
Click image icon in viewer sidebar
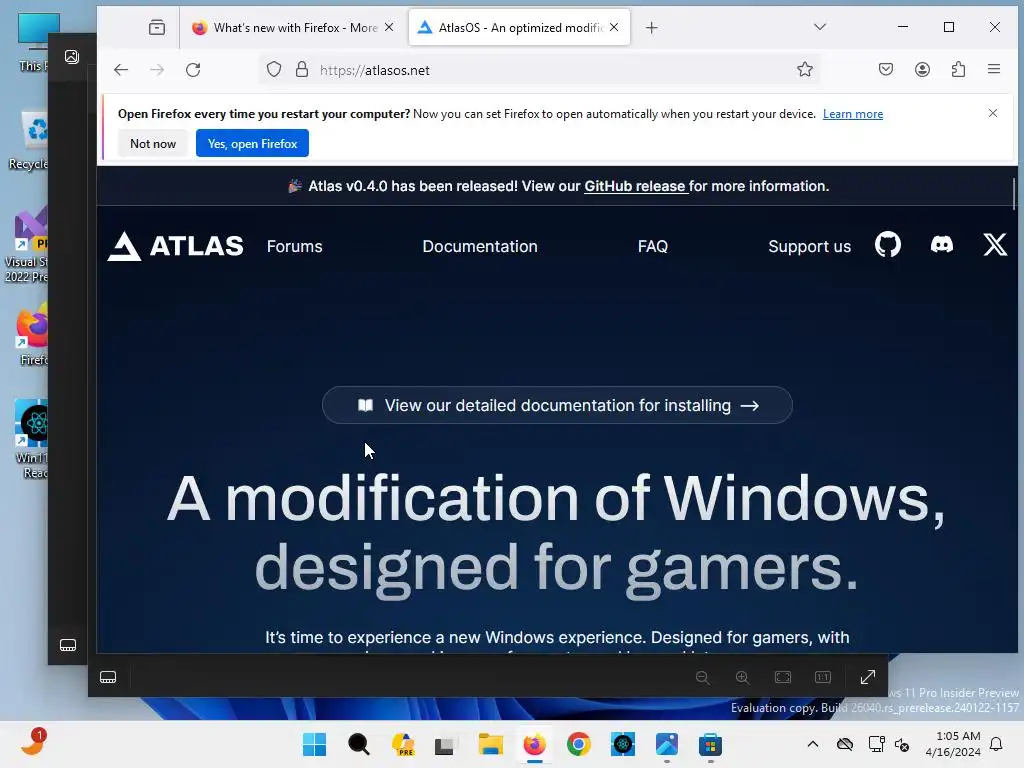tap(72, 57)
